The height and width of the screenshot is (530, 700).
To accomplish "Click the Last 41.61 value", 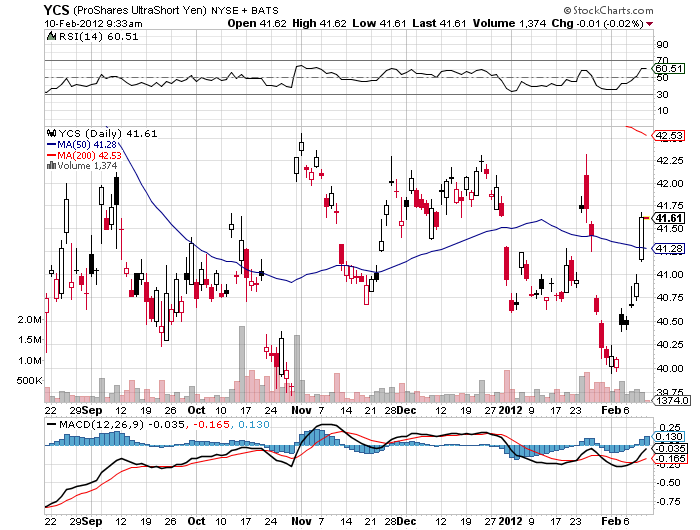I will [x=439, y=23].
